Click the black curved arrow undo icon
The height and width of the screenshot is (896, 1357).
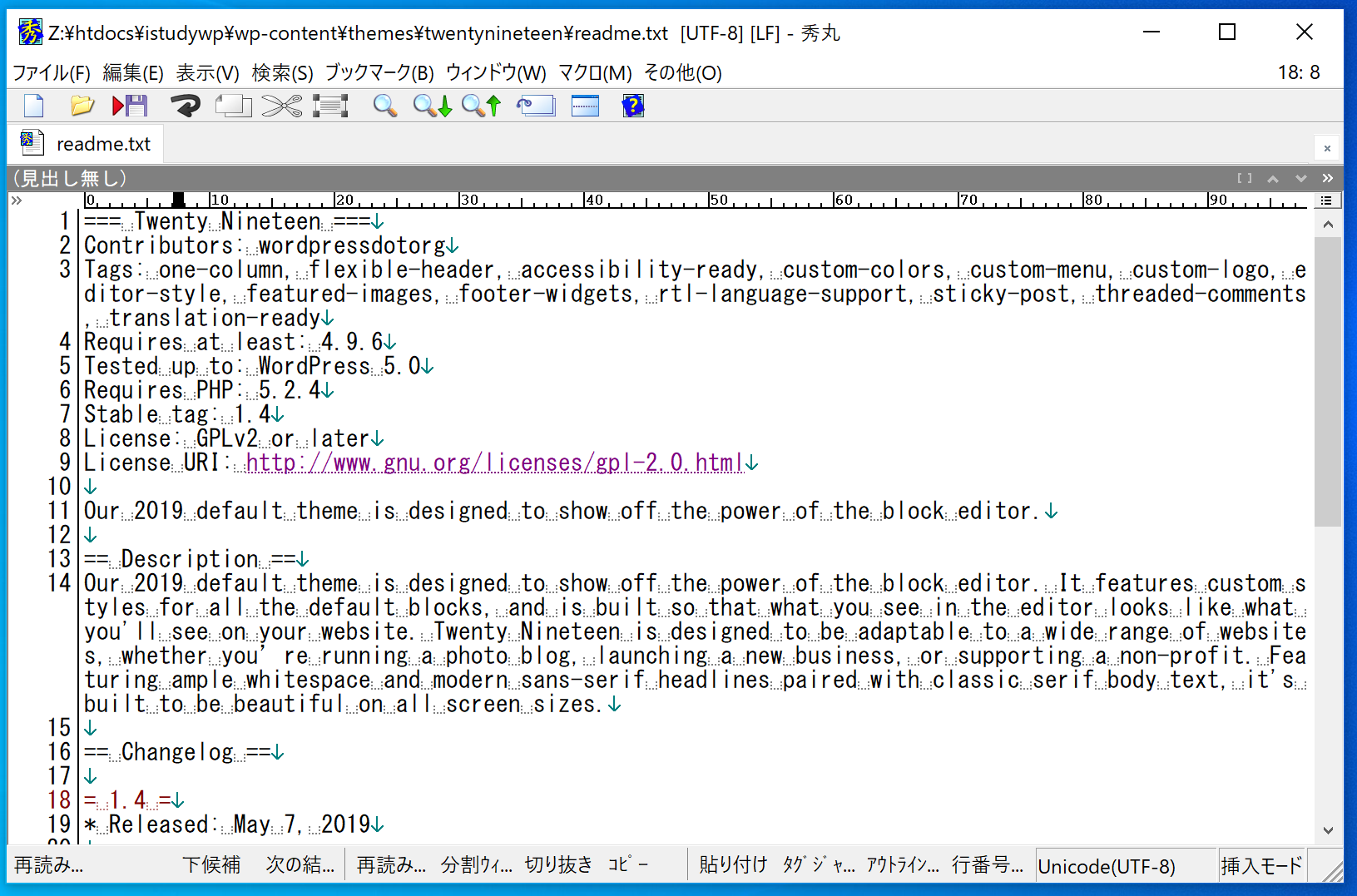(186, 106)
